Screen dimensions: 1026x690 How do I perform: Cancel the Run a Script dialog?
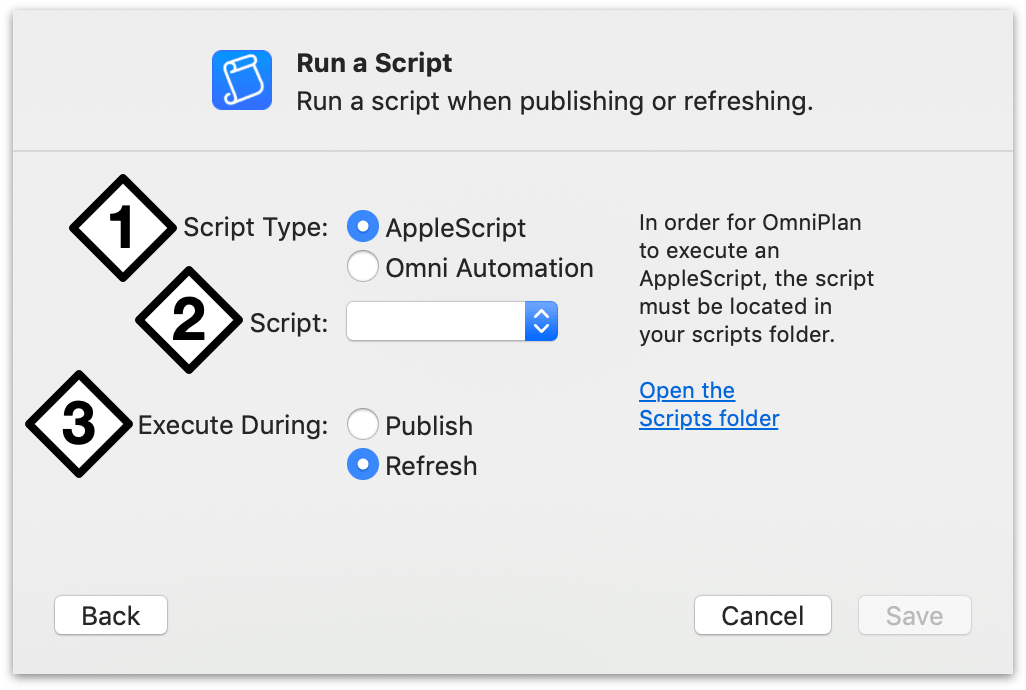tap(763, 615)
